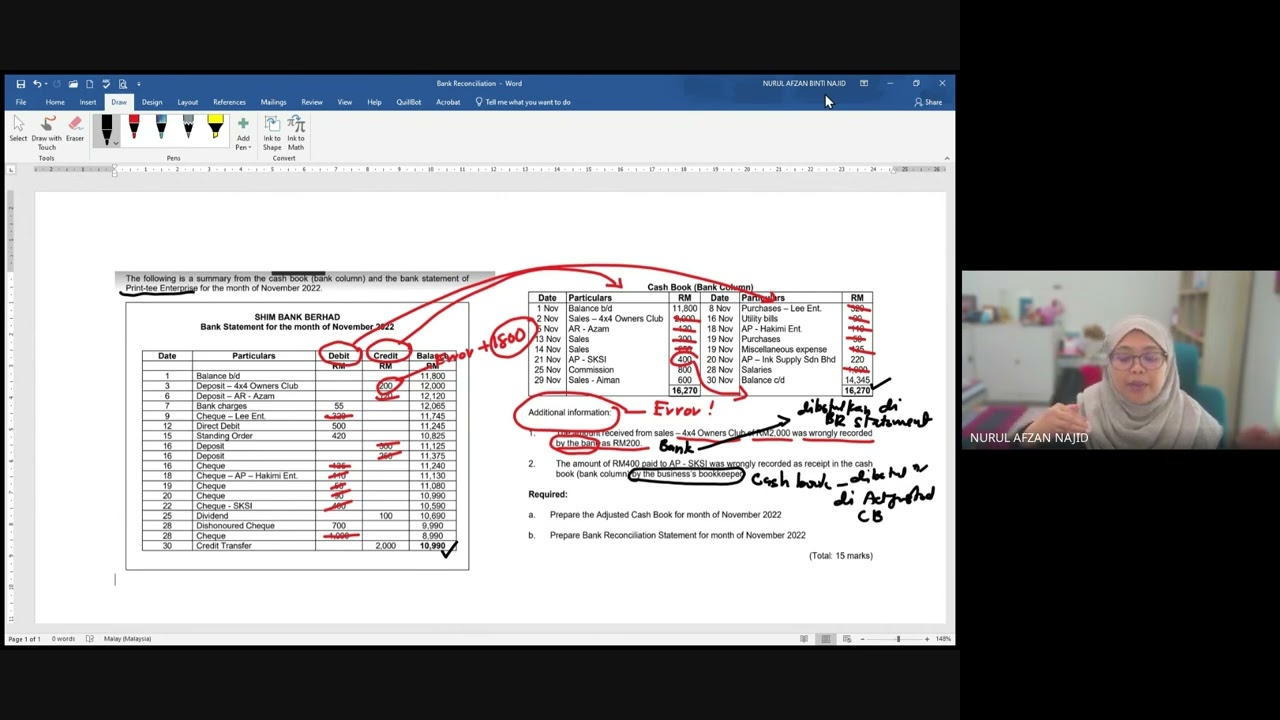Click 'SHIM BANK BERHAD' heading in the document
Screen dimensions: 1280x720
[x=297, y=317]
